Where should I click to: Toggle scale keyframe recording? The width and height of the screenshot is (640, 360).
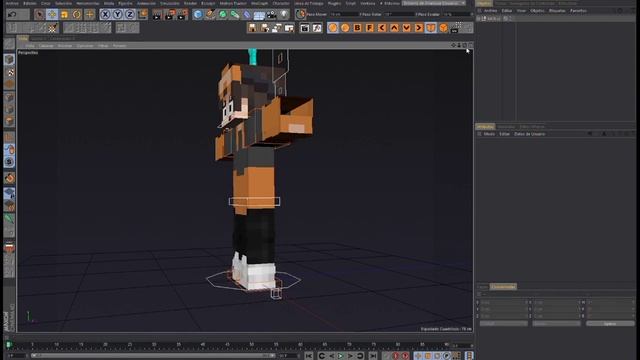pyautogui.click(x=428, y=356)
